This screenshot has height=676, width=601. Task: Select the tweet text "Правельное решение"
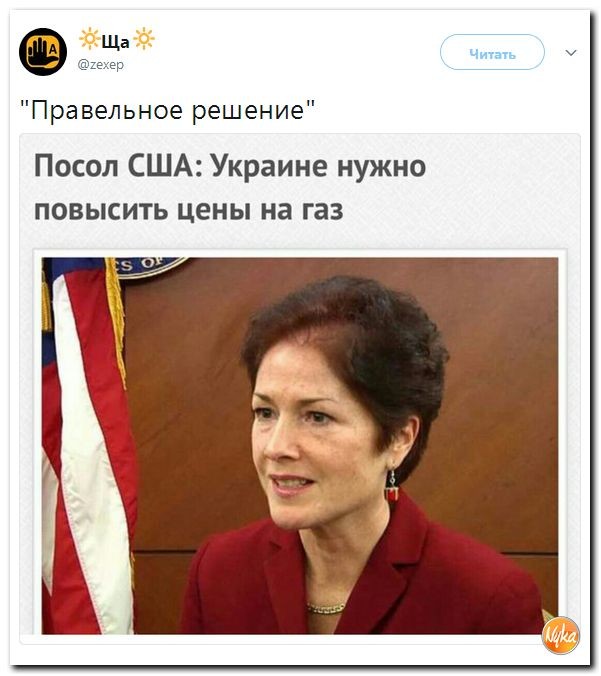coord(168,110)
